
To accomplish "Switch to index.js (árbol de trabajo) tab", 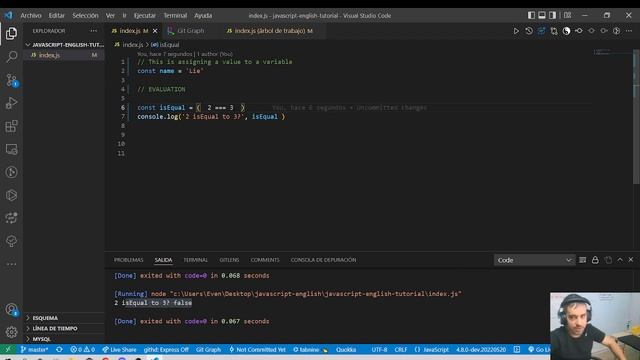I will coord(270,31).
